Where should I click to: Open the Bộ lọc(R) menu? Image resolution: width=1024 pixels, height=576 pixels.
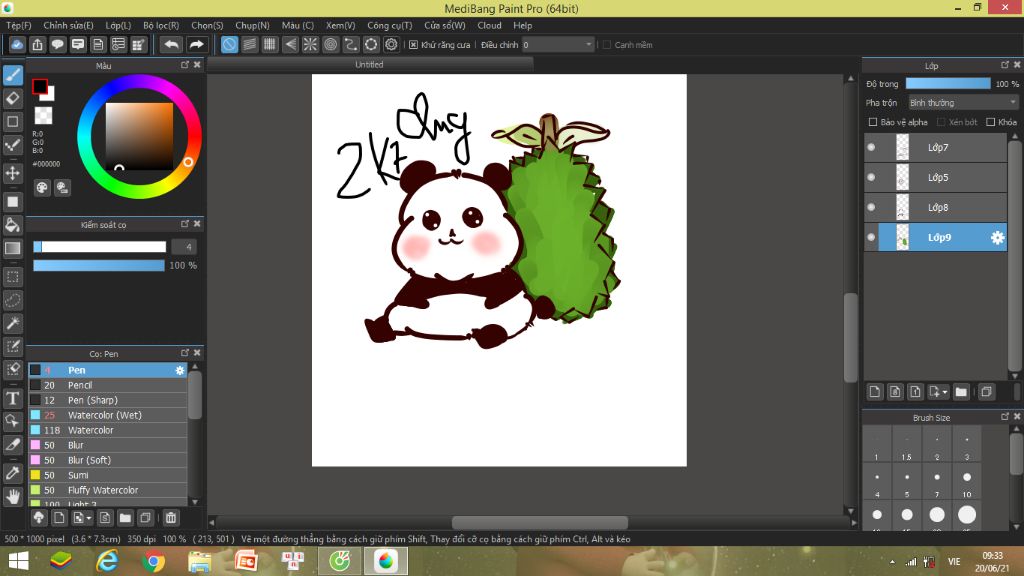(161, 25)
